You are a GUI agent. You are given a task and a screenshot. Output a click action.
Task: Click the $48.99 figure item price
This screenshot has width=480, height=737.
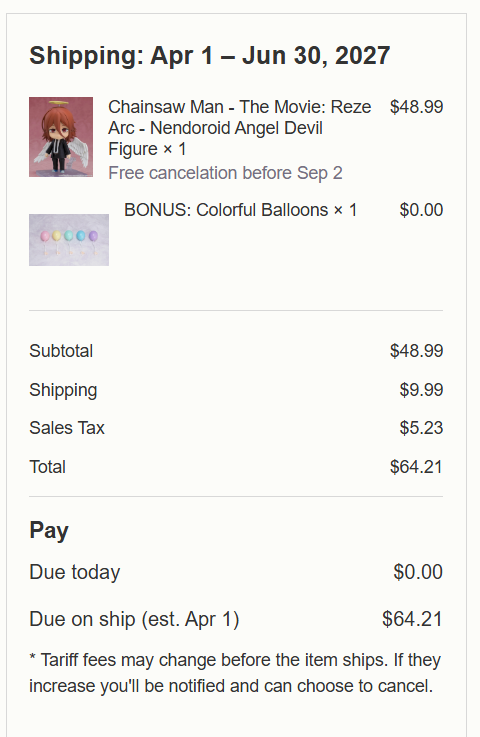tap(417, 107)
